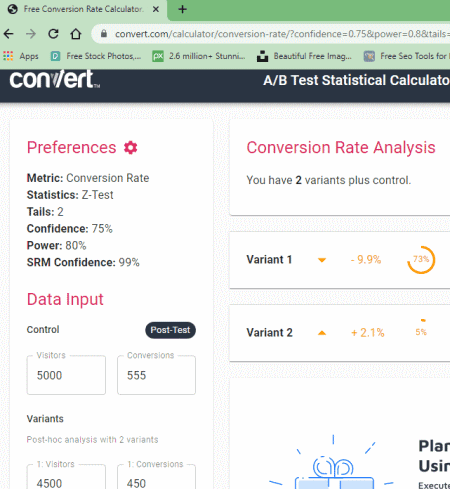Viewport: 450px width, 489px height.
Task: Click the 73% circular confidence gauge
Action: pyautogui.click(x=421, y=260)
